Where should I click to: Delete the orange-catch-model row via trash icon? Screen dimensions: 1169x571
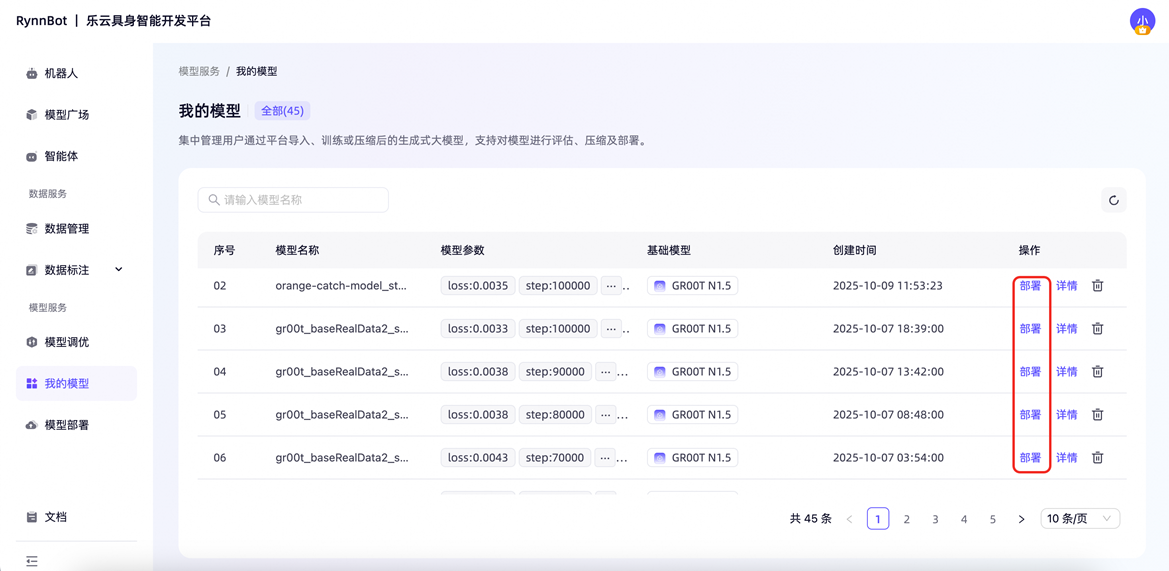pyautogui.click(x=1097, y=286)
